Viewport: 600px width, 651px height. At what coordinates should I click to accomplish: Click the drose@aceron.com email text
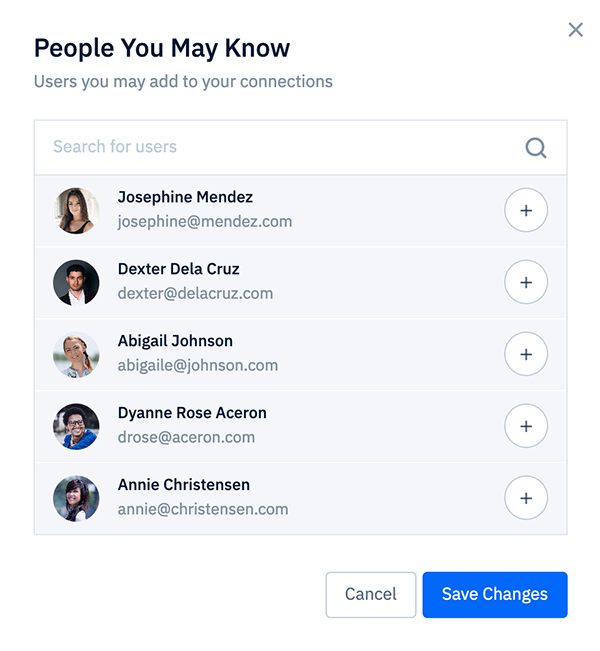[x=186, y=438]
